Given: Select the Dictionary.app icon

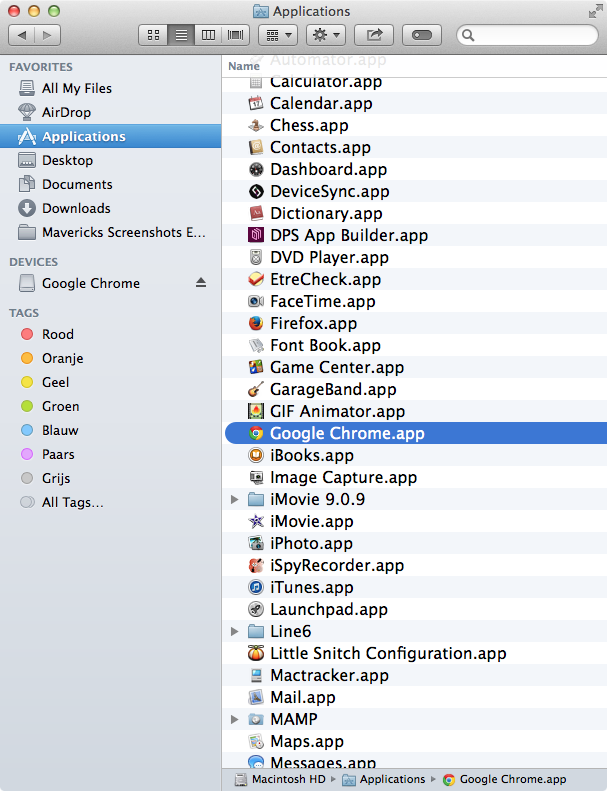Looking at the screenshot, I should pos(256,213).
